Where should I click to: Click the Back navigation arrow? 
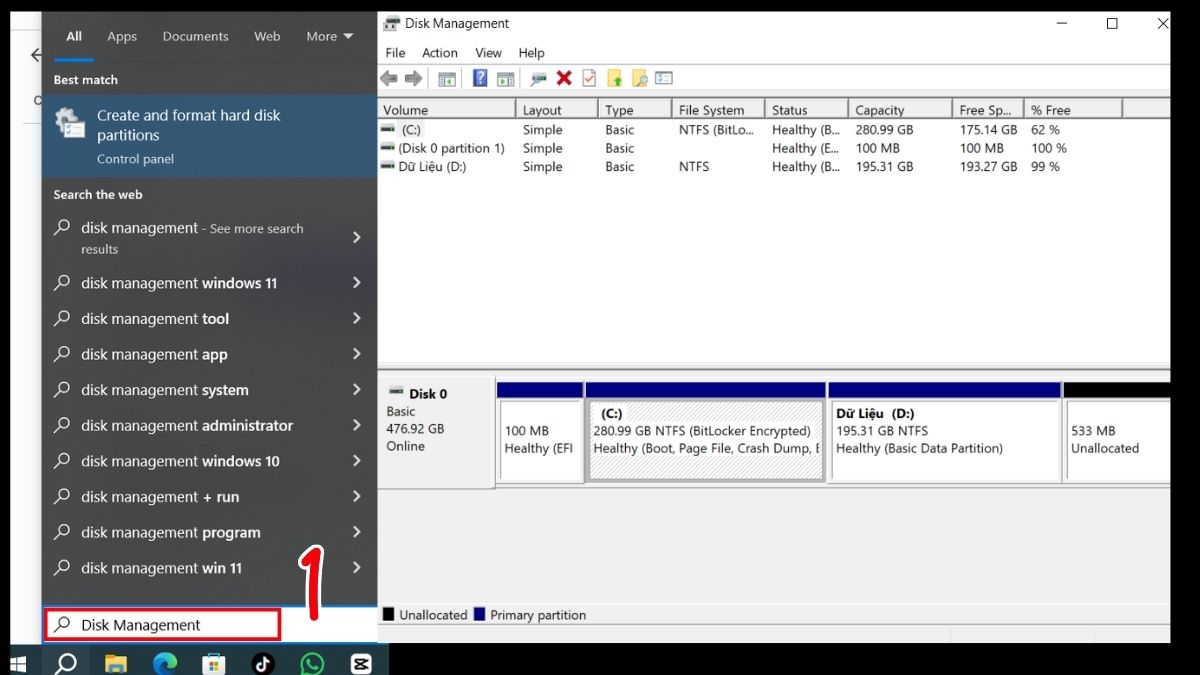[389, 78]
